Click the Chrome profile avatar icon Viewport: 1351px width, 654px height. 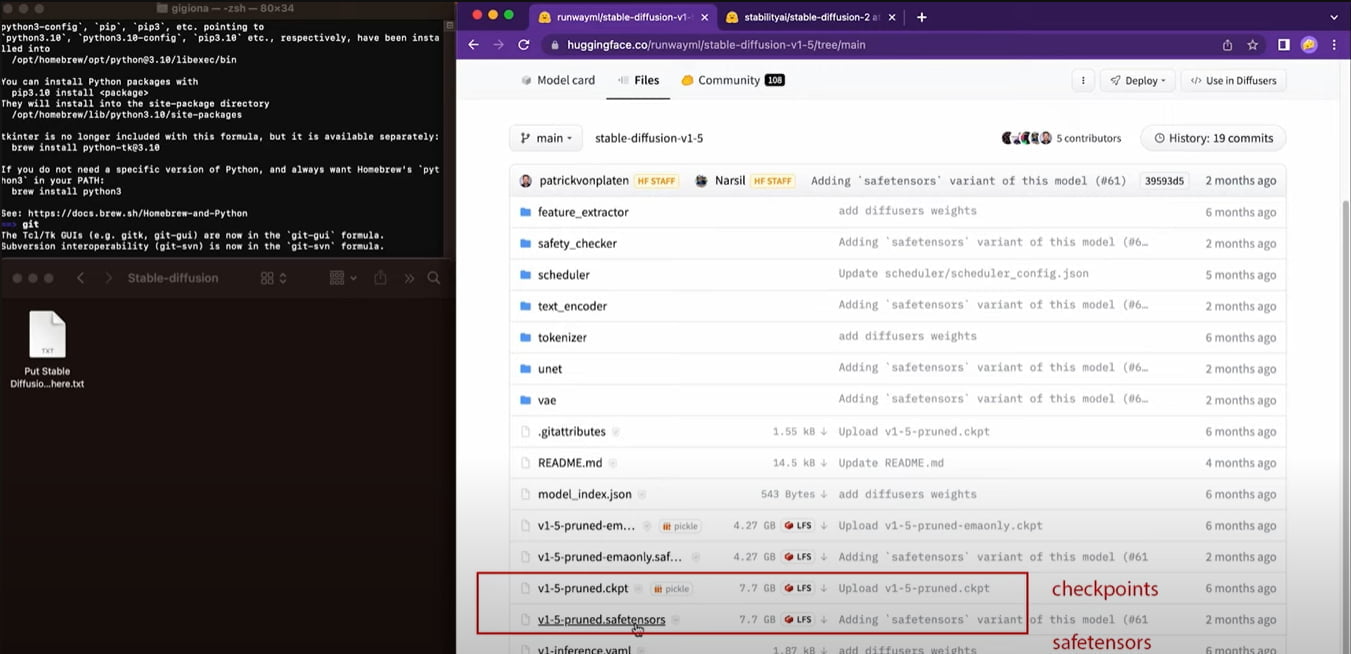coord(1309,44)
